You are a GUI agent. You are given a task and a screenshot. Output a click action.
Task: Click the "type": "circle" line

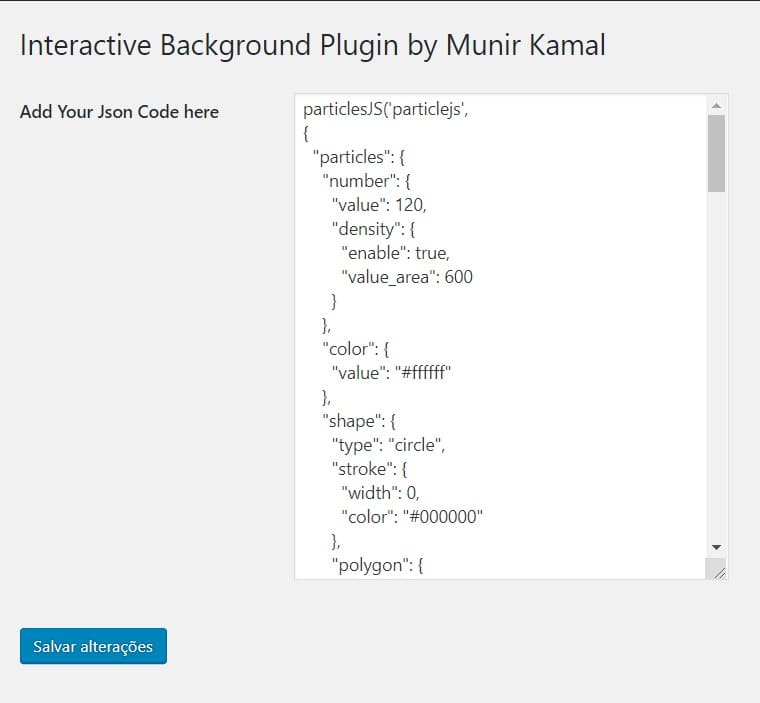pyautogui.click(x=388, y=445)
